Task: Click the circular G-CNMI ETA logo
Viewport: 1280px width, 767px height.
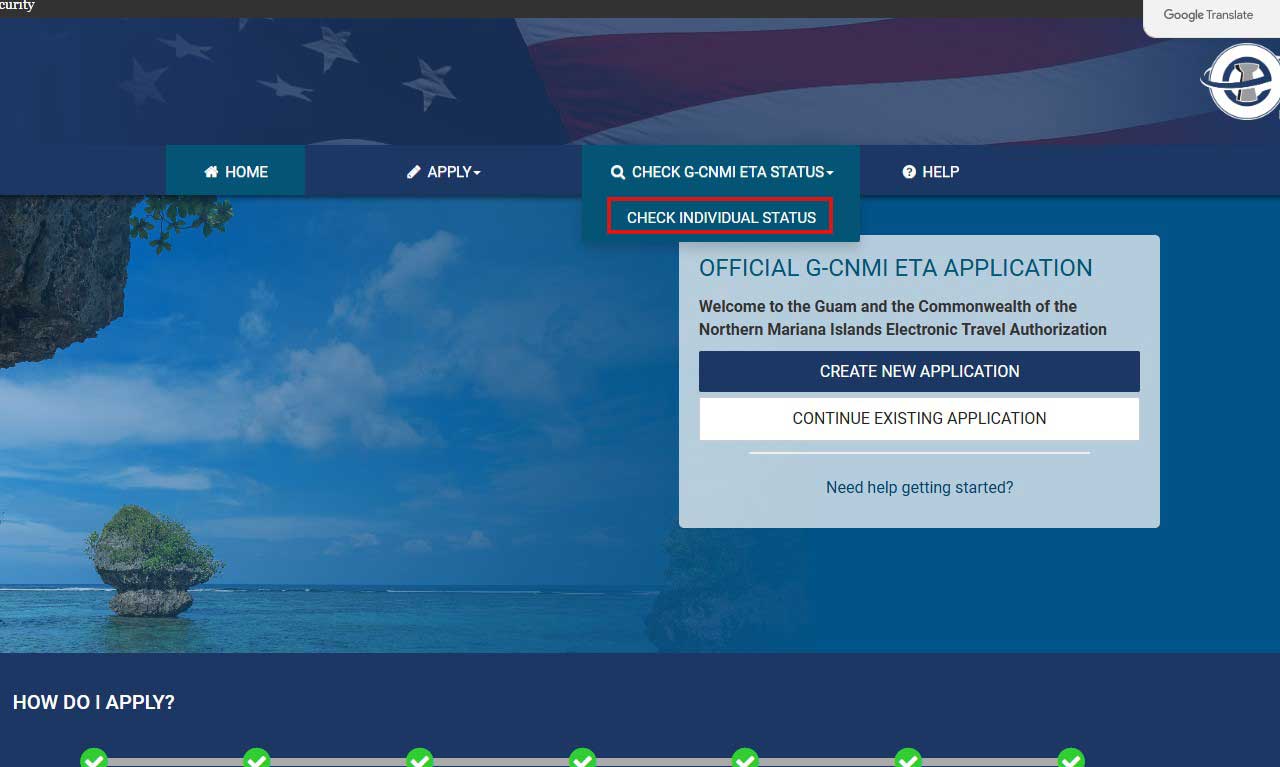Action: 1241,82
